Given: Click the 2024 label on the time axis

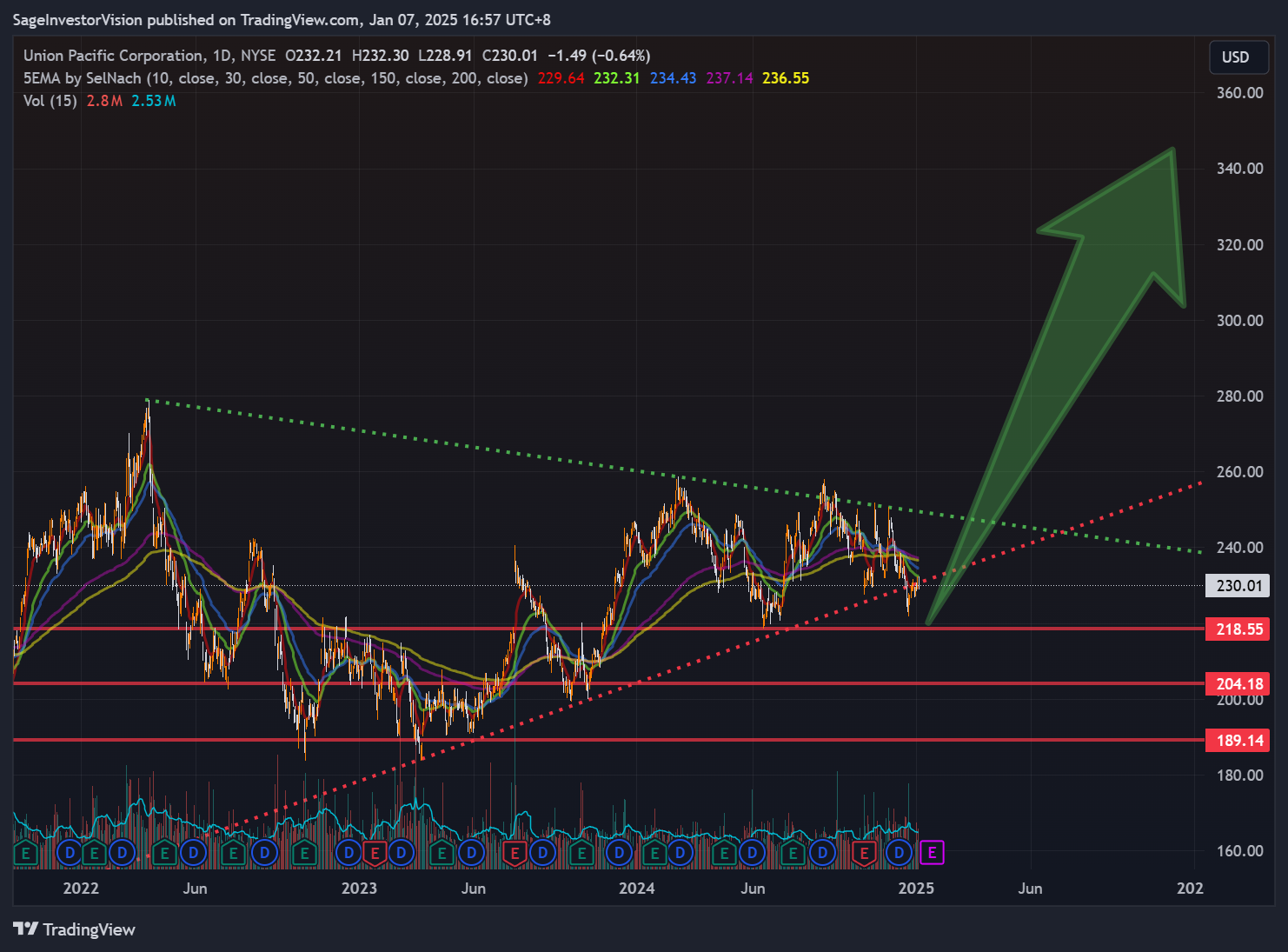Looking at the screenshot, I should pyautogui.click(x=637, y=889).
